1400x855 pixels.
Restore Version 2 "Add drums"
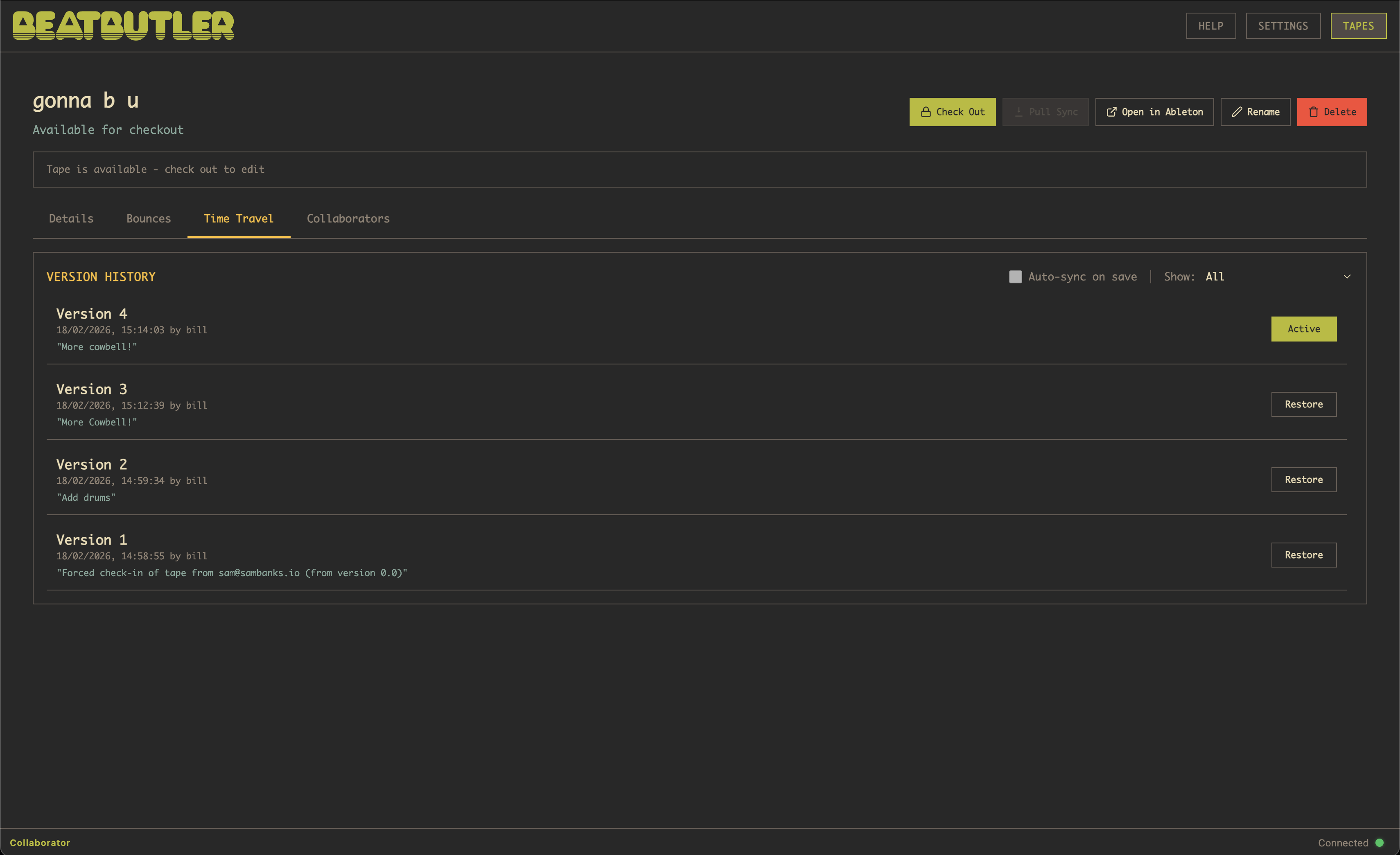pos(1303,480)
